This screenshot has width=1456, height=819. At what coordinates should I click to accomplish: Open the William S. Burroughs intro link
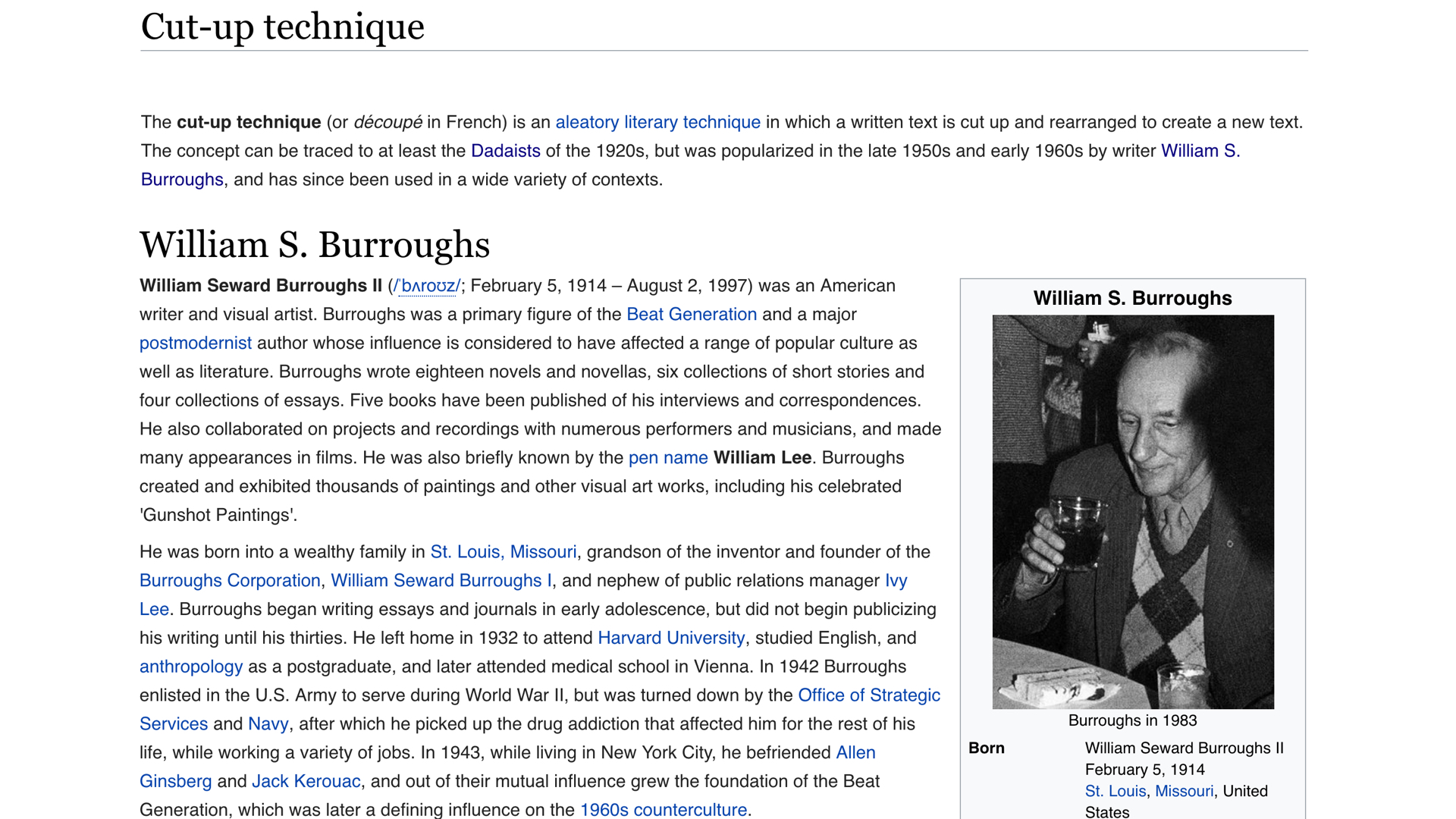[1199, 151]
